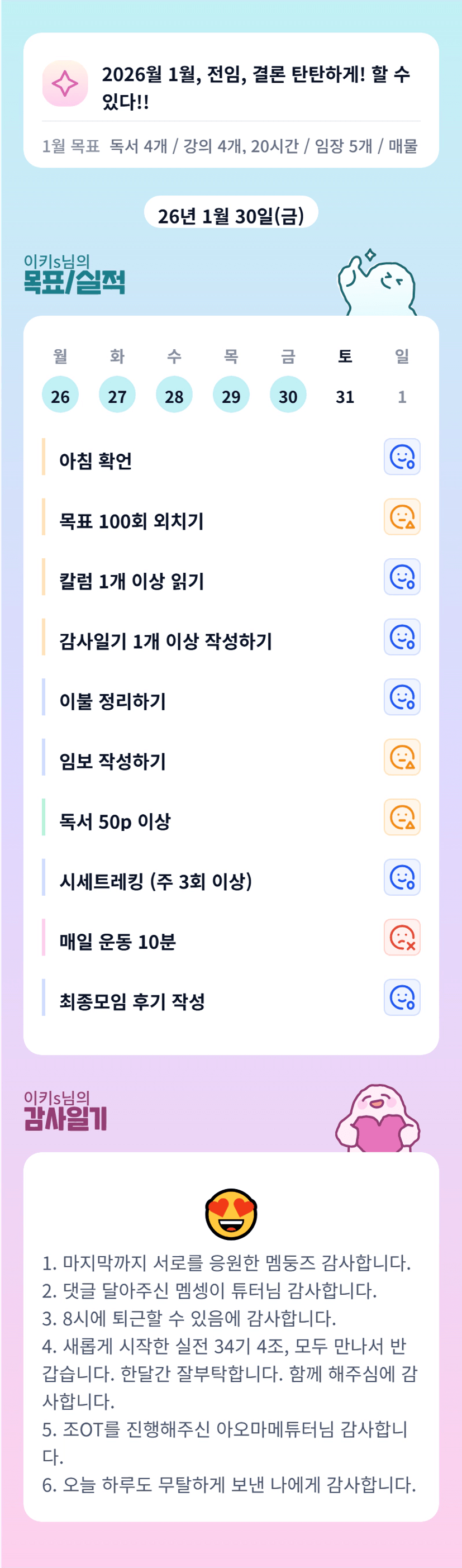The width and height of the screenshot is (462, 1568).
Task: Click the pink sparkle icon in header card
Action: (65, 83)
